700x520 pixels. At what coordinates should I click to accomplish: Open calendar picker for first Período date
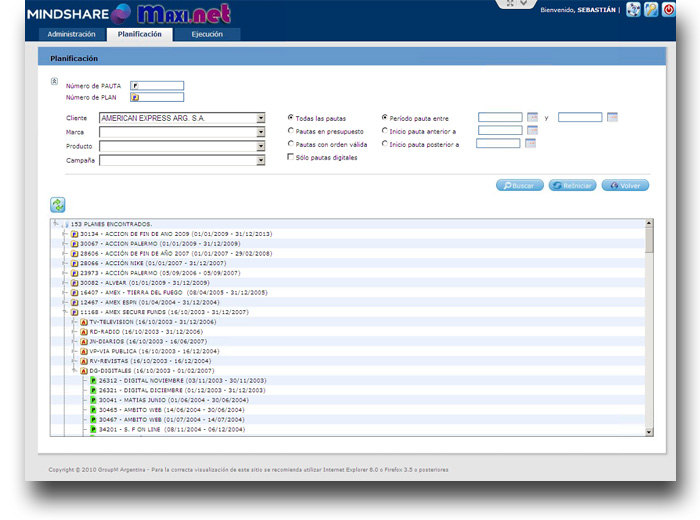tap(532, 117)
